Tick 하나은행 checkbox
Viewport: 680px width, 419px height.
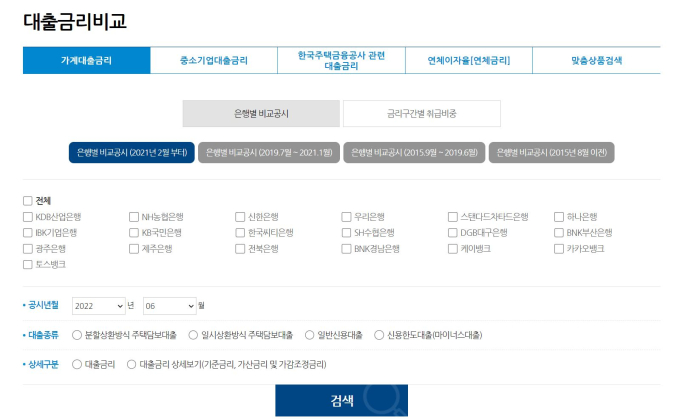coord(559,217)
